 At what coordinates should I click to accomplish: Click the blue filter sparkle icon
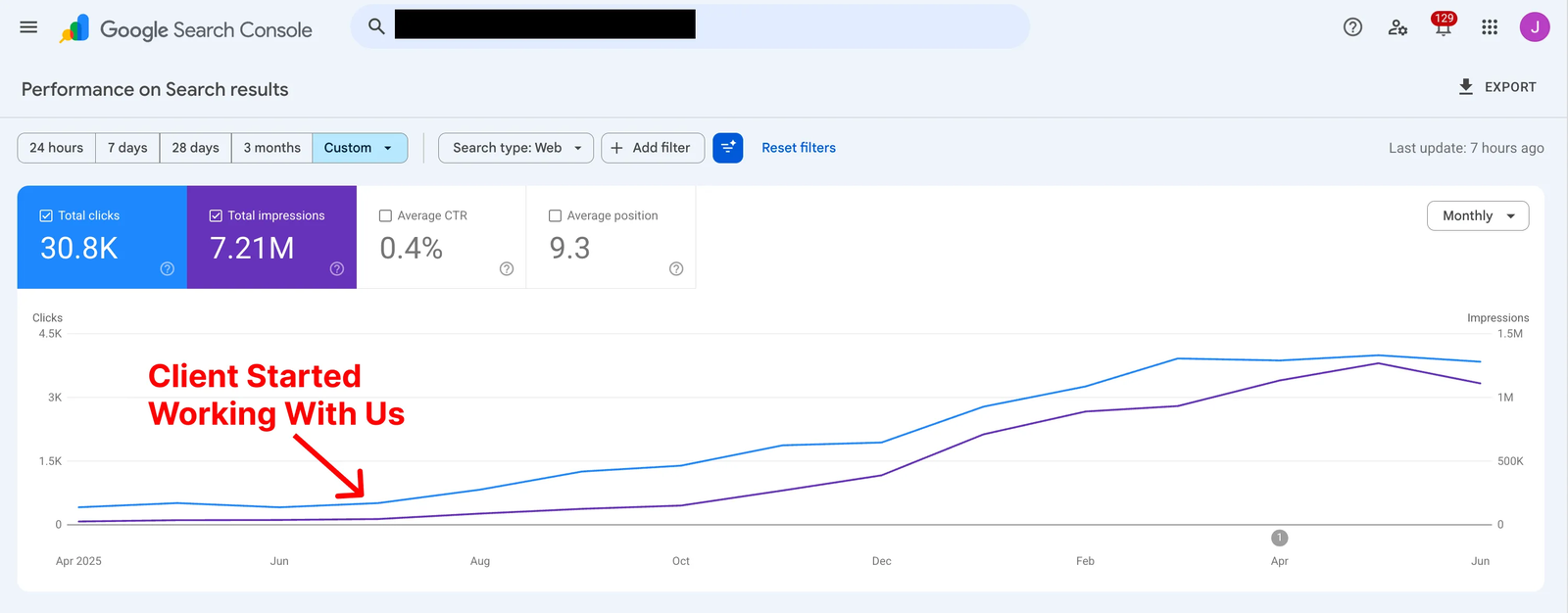(x=728, y=148)
